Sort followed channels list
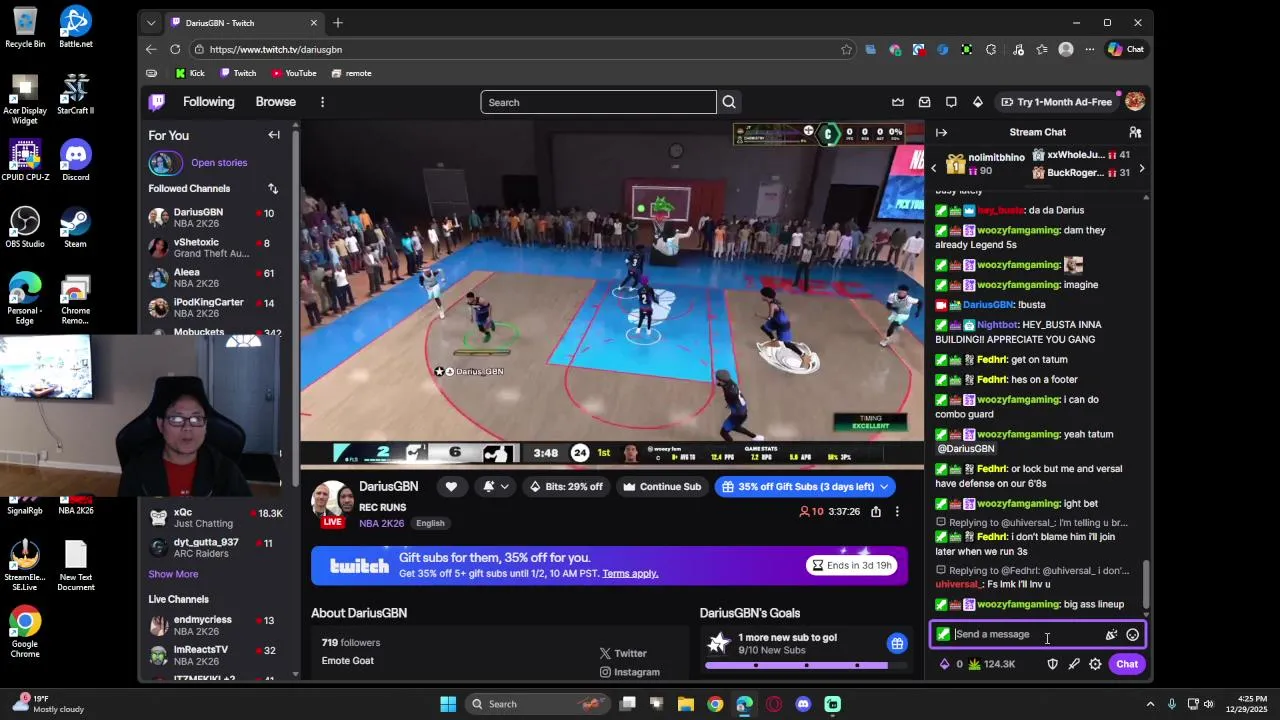Screen dimensions: 1280x720 point(273,188)
